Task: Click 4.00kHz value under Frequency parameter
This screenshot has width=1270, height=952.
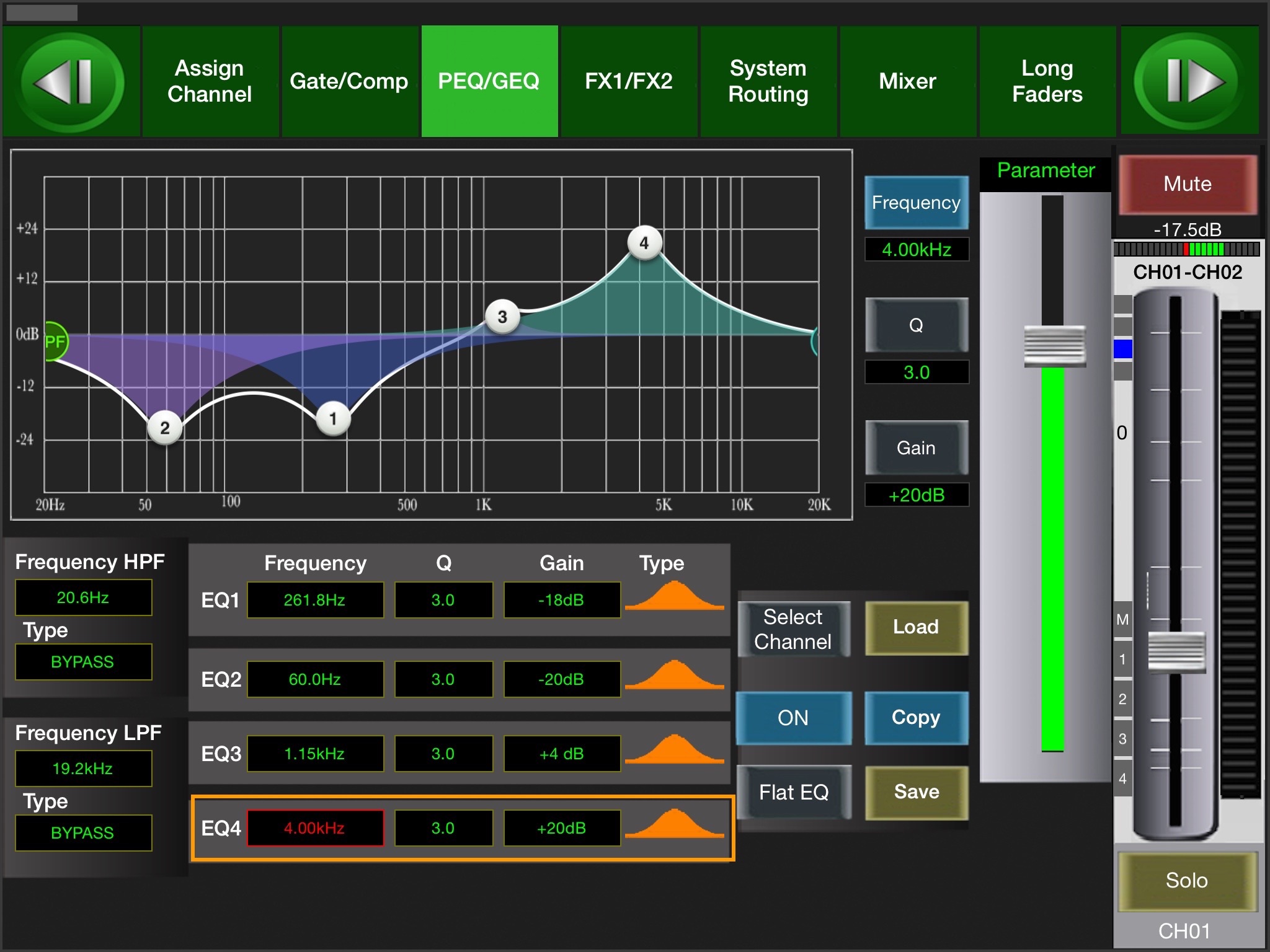Action: (x=917, y=250)
